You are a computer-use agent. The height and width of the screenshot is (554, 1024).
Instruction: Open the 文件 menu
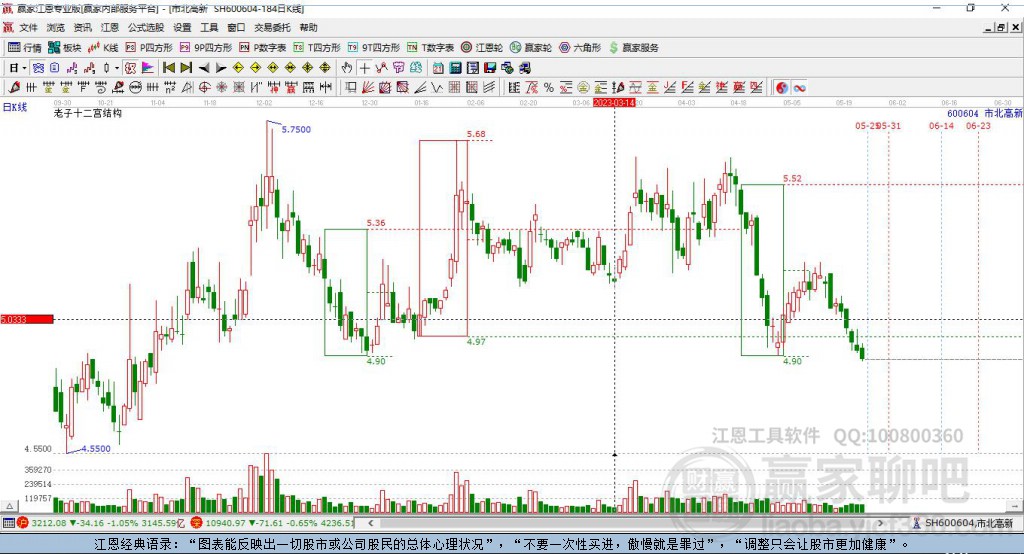[28, 27]
